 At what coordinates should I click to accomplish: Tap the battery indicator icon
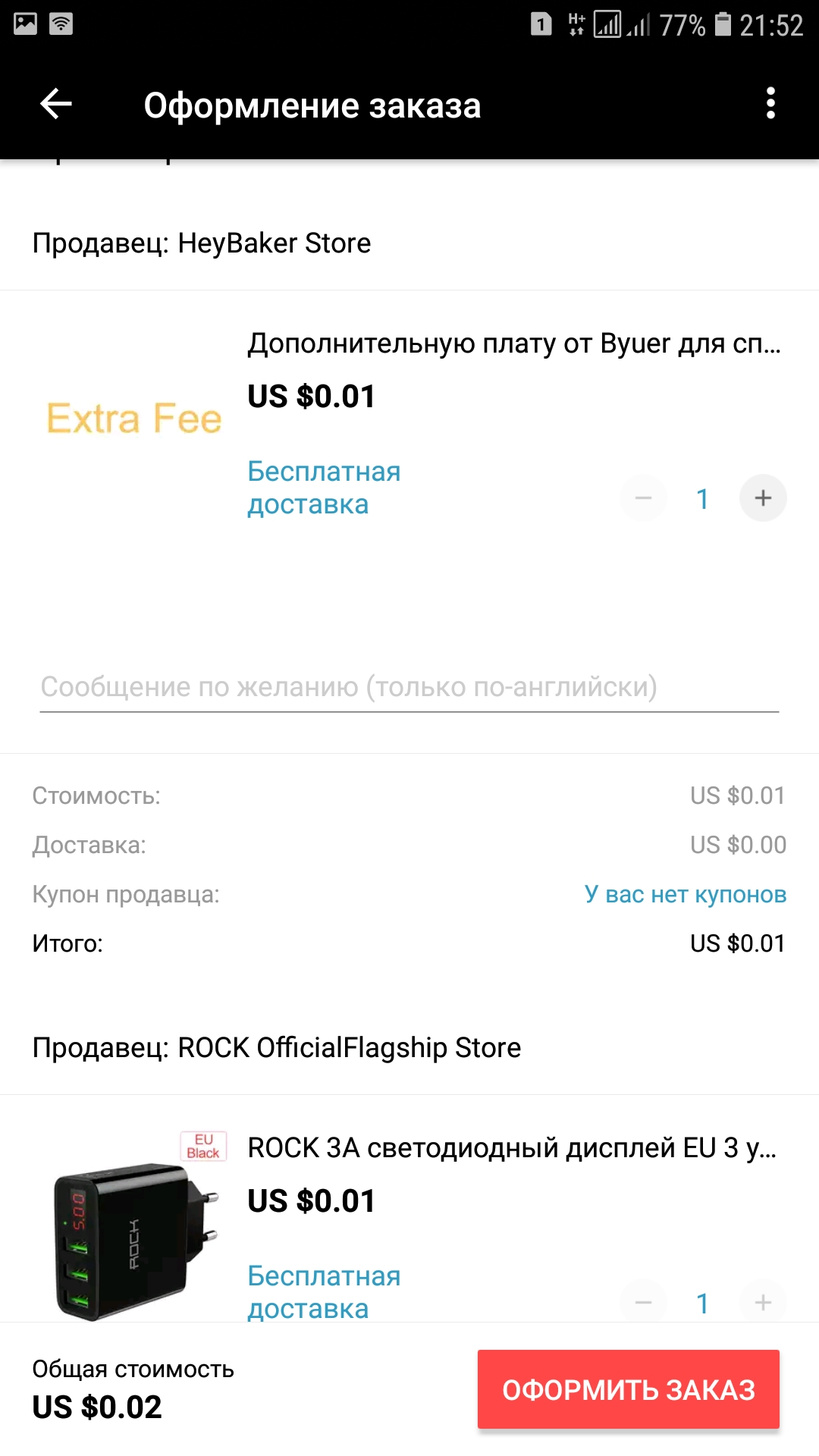723,24
